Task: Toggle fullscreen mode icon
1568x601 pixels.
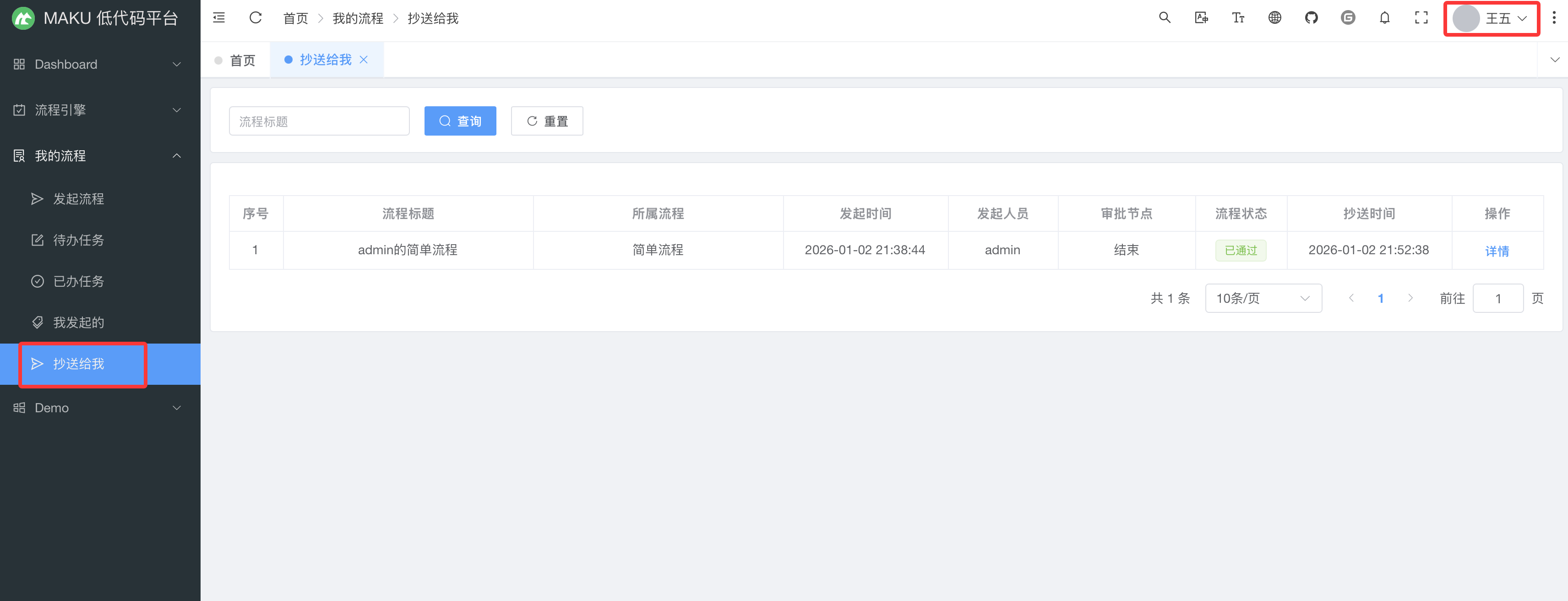Action: tap(1421, 18)
